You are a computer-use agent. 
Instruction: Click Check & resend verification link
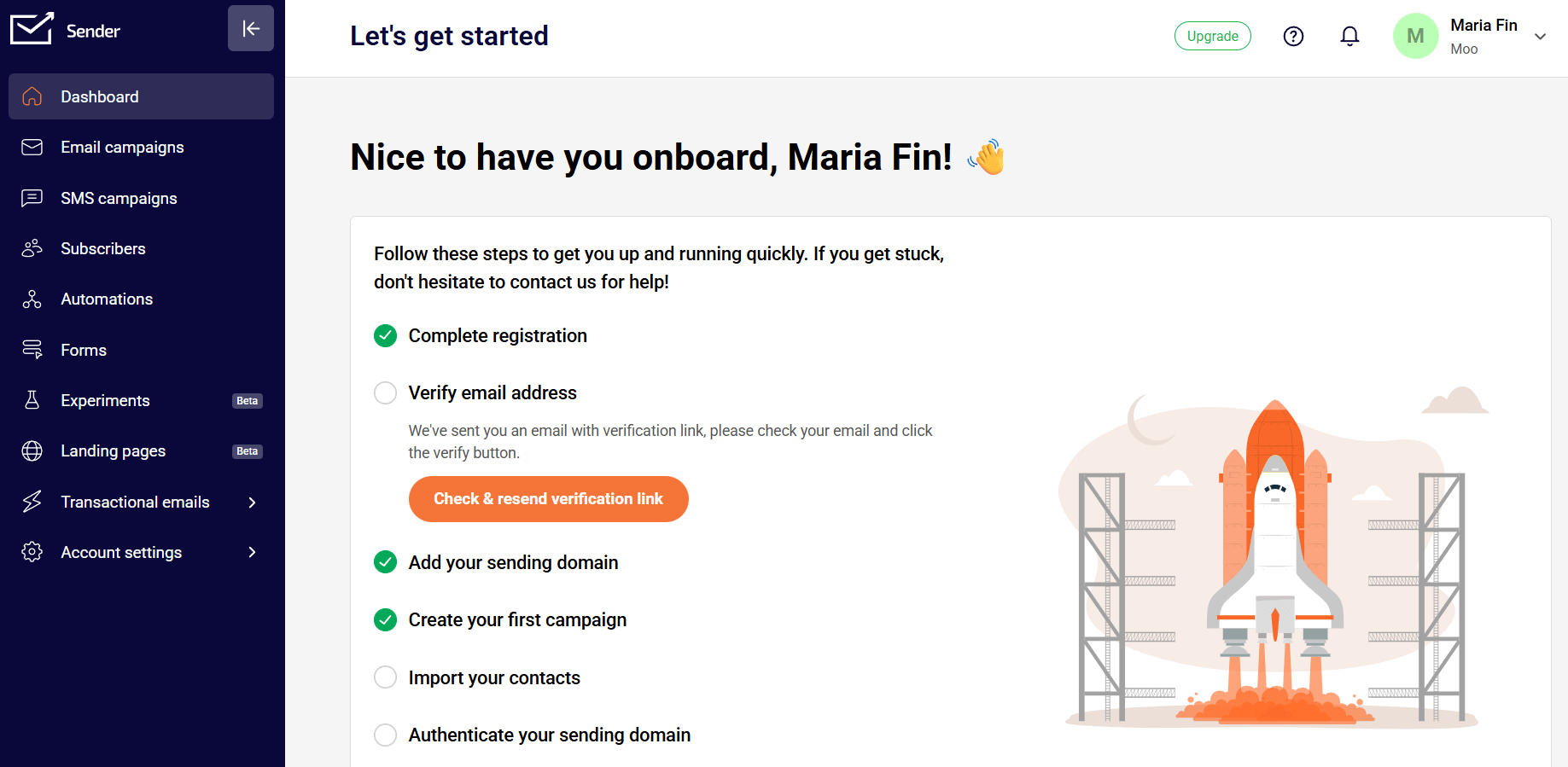[x=548, y=499]
